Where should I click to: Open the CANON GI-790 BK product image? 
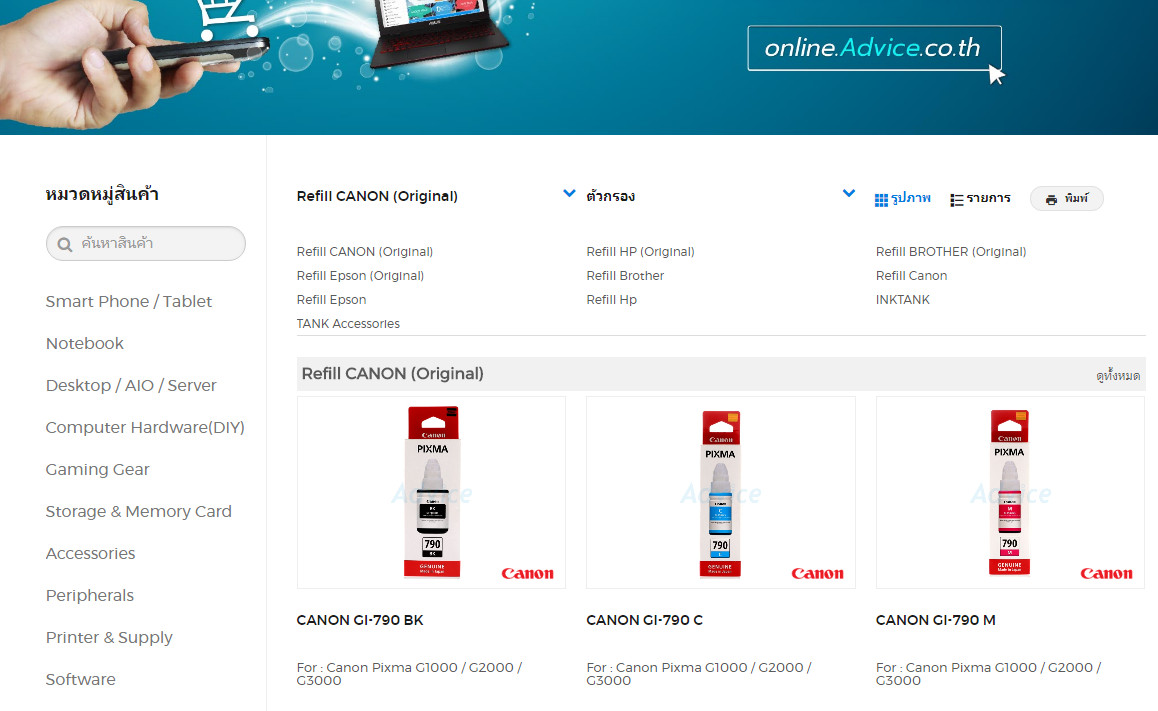[x=431, y=492]
